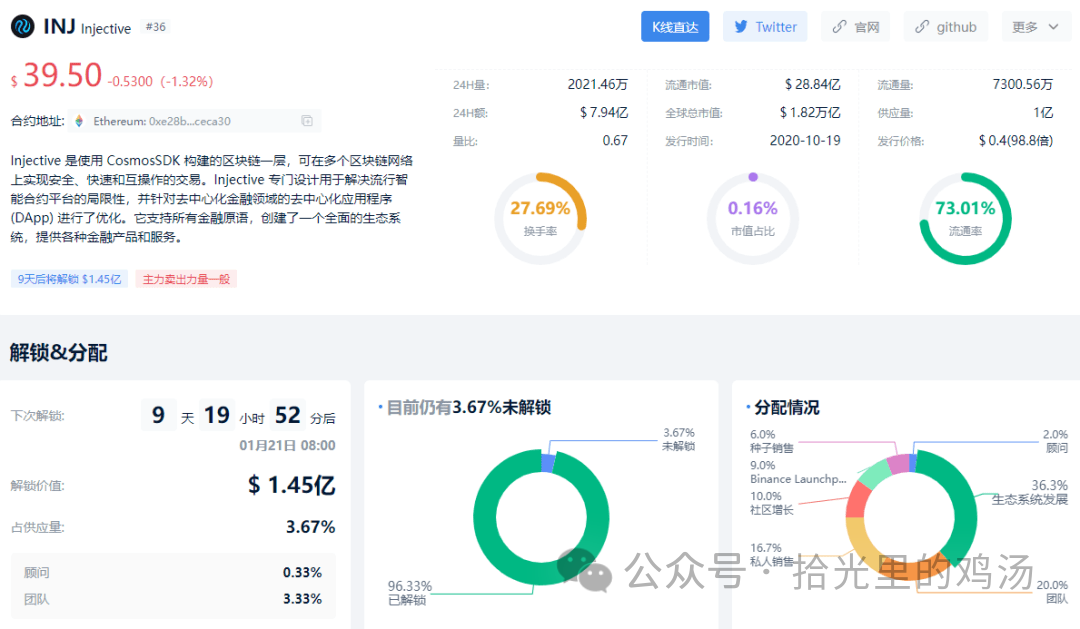The image size is (1080, 629).
Task: Click the 流通市值 value $28.84亿
Action: 813,84
